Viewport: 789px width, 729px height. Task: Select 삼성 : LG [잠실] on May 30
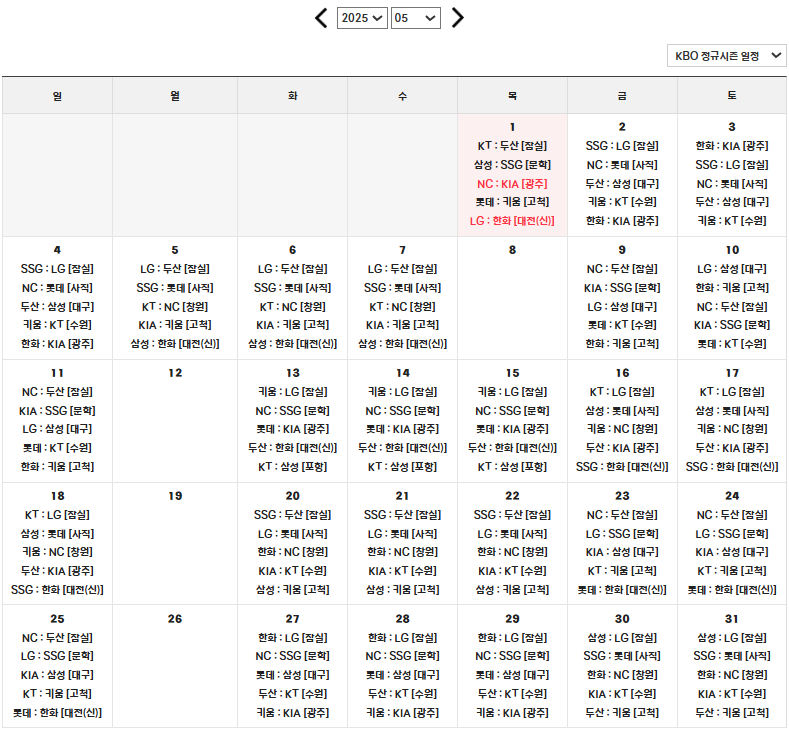[622, 638]
